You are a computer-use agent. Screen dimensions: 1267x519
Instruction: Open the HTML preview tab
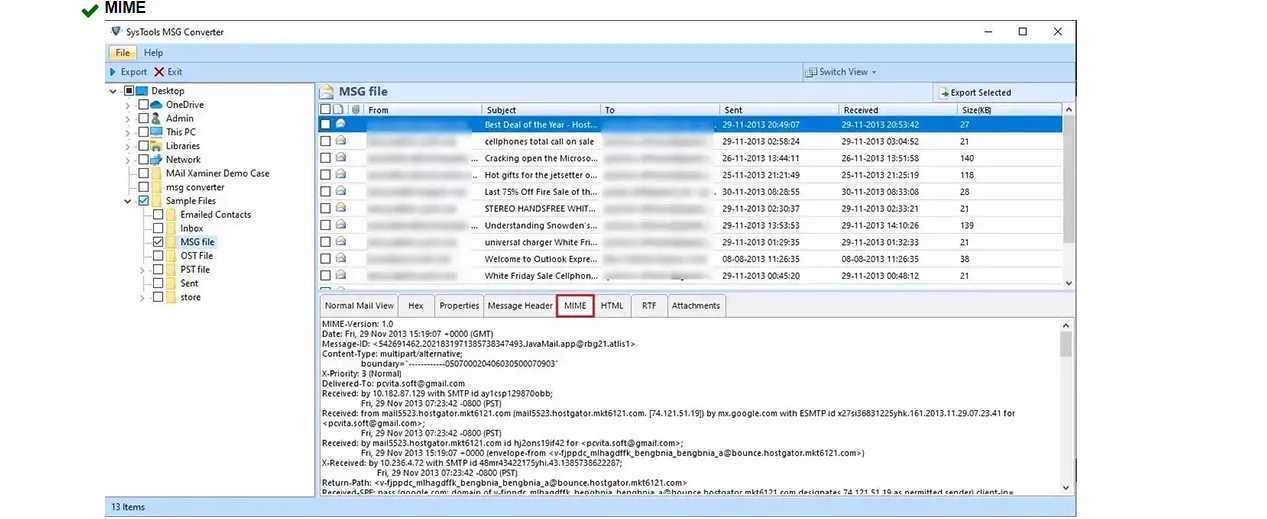pos(612,306)
